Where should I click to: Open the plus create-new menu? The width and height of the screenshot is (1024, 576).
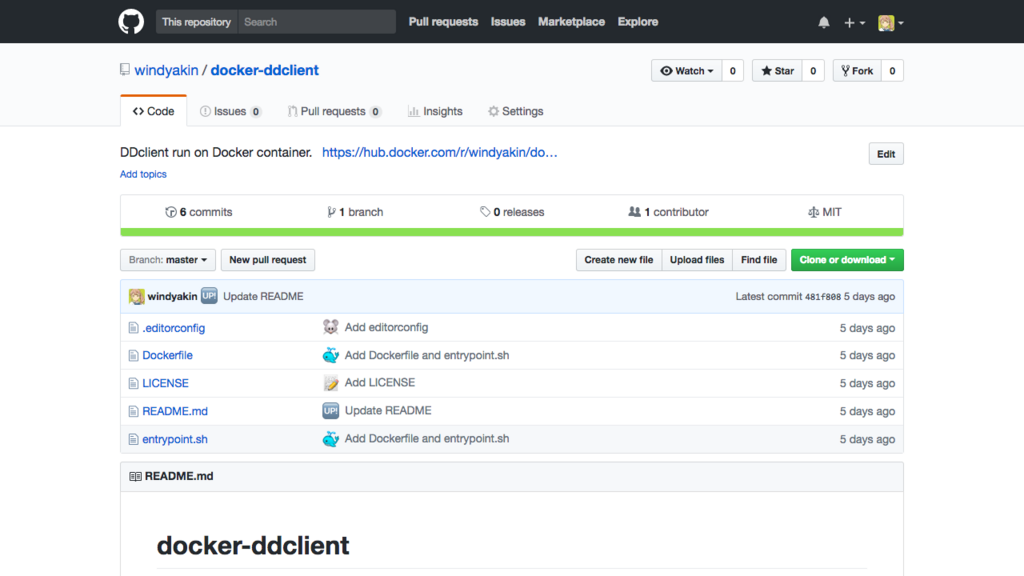[x=854, y=22]
